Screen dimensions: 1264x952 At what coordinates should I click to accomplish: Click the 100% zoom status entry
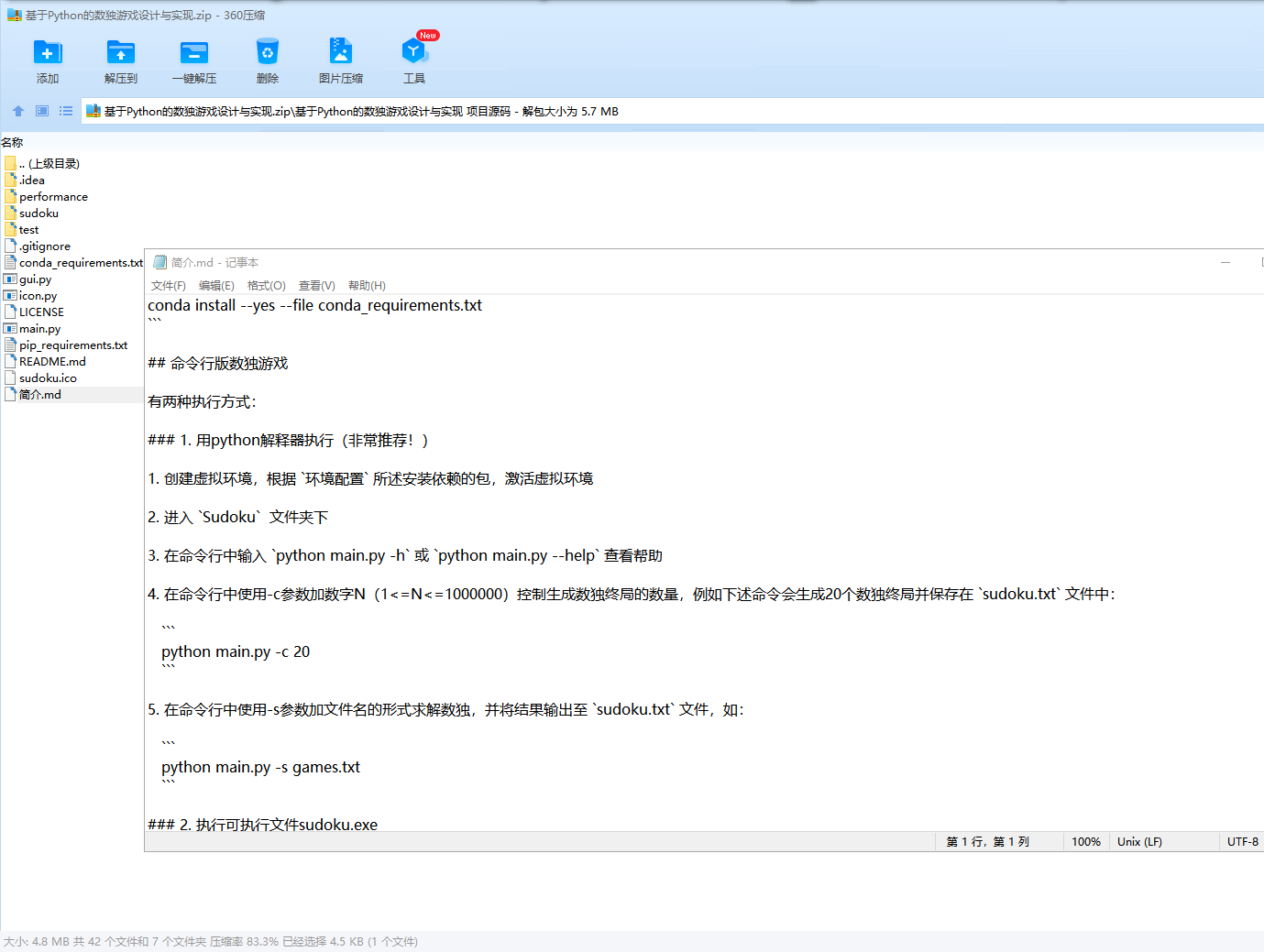tap(1086, 841)
